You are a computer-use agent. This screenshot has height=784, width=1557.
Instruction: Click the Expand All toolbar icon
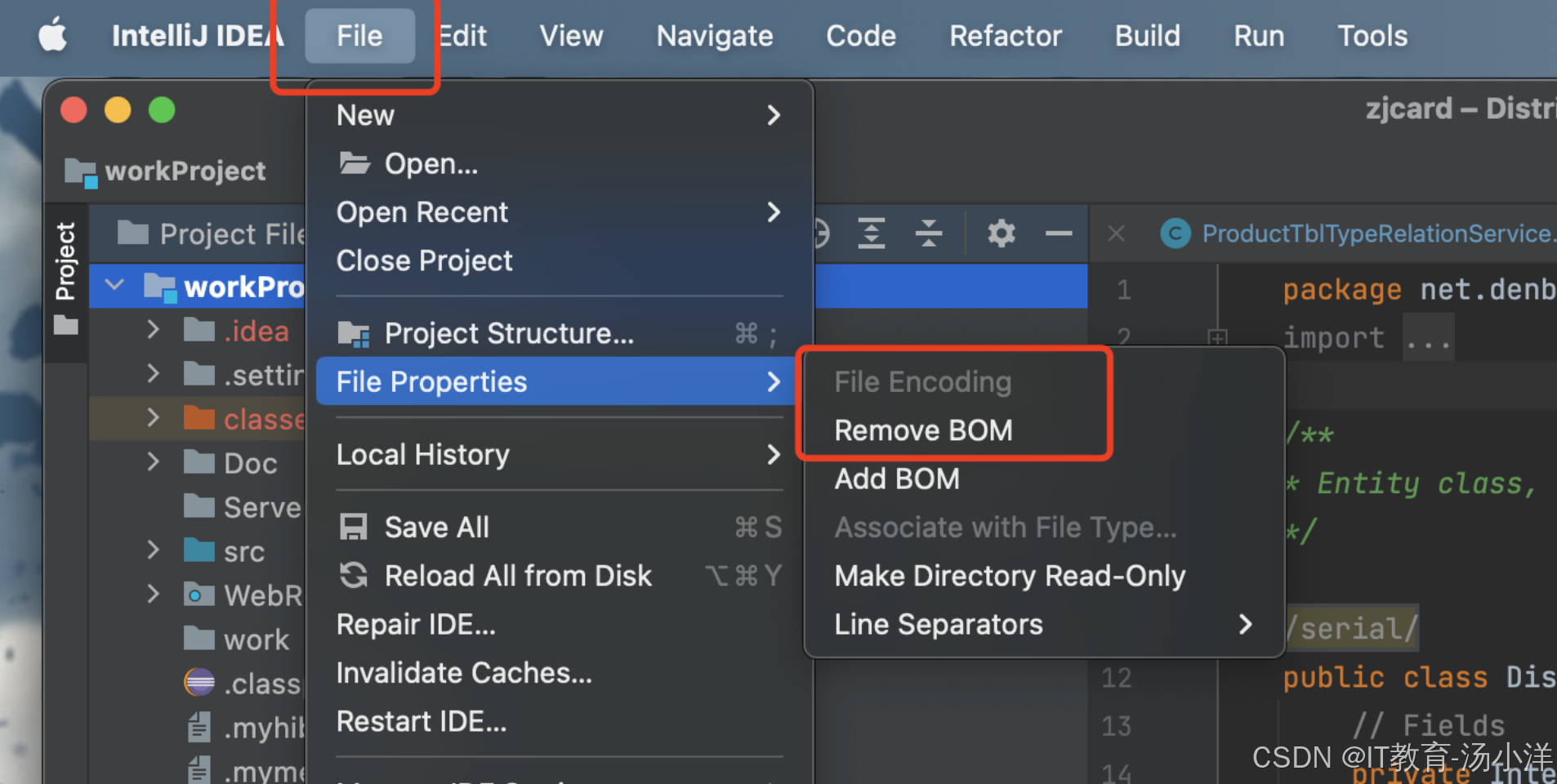(871, 234)
